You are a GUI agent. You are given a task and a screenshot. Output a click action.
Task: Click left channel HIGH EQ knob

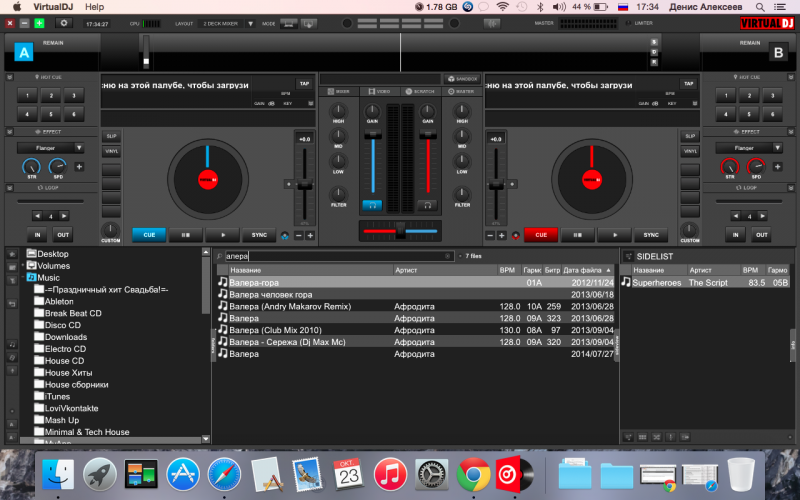pos(339,111)
